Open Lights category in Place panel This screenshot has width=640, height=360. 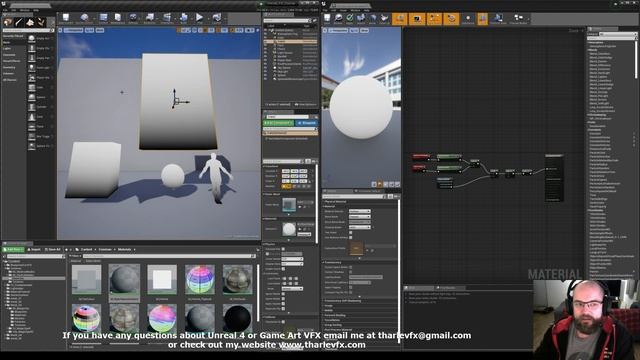click(7, 49)
